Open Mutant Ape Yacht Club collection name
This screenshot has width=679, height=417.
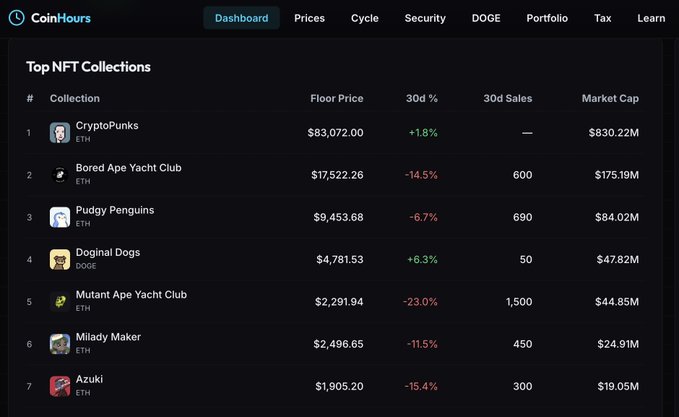pyautogui.click(x=131, y=294)
